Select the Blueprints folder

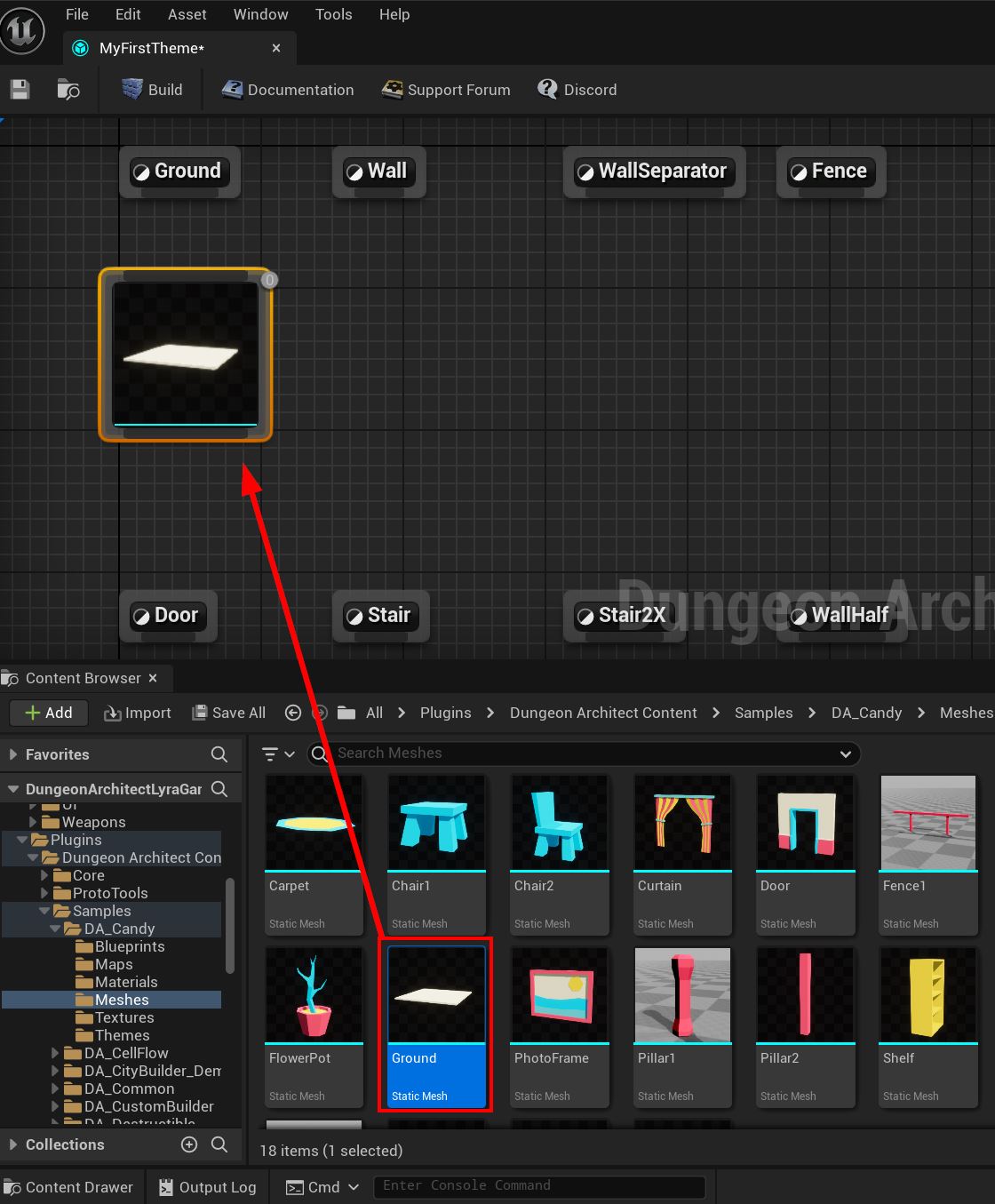pos(121,946)
